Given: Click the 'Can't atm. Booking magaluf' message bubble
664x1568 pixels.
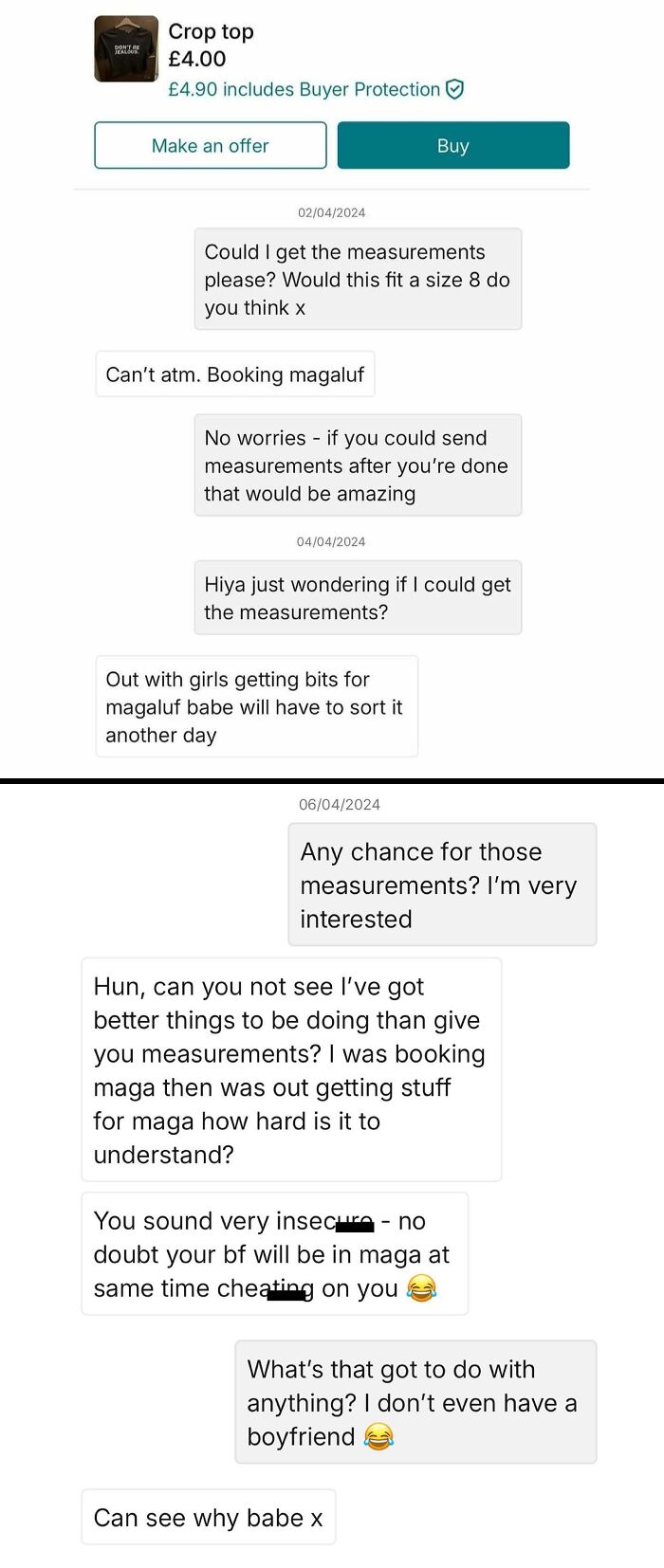Looking at the screenshot, I should 234,374.
